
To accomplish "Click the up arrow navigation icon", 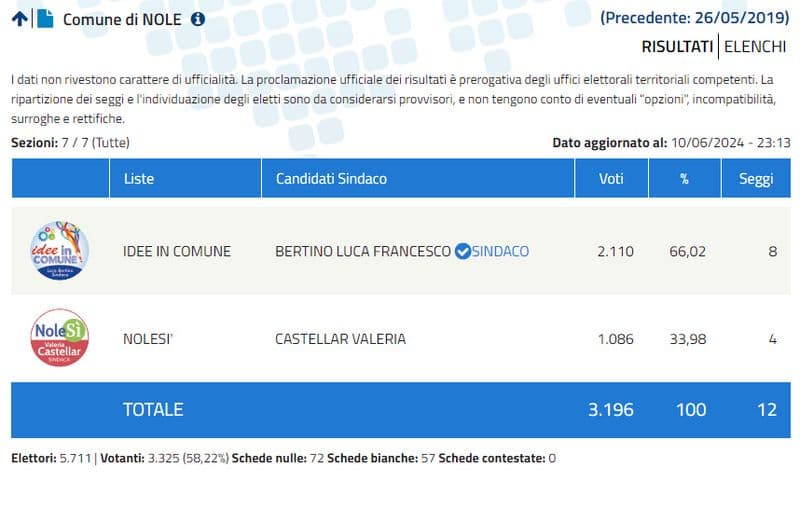I will pyautogui.click(x=19, y=19).
